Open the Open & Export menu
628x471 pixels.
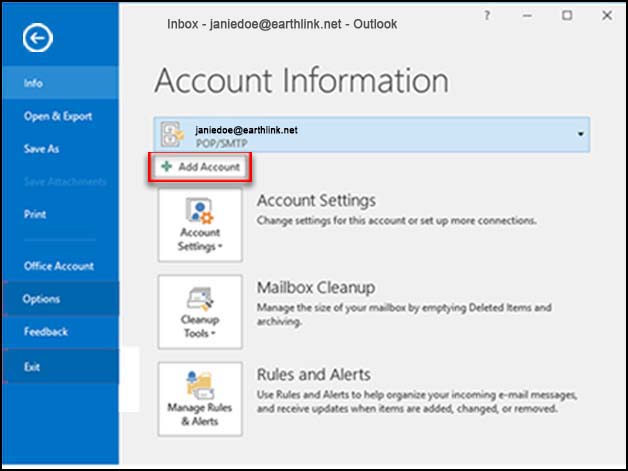pos(60,116)
